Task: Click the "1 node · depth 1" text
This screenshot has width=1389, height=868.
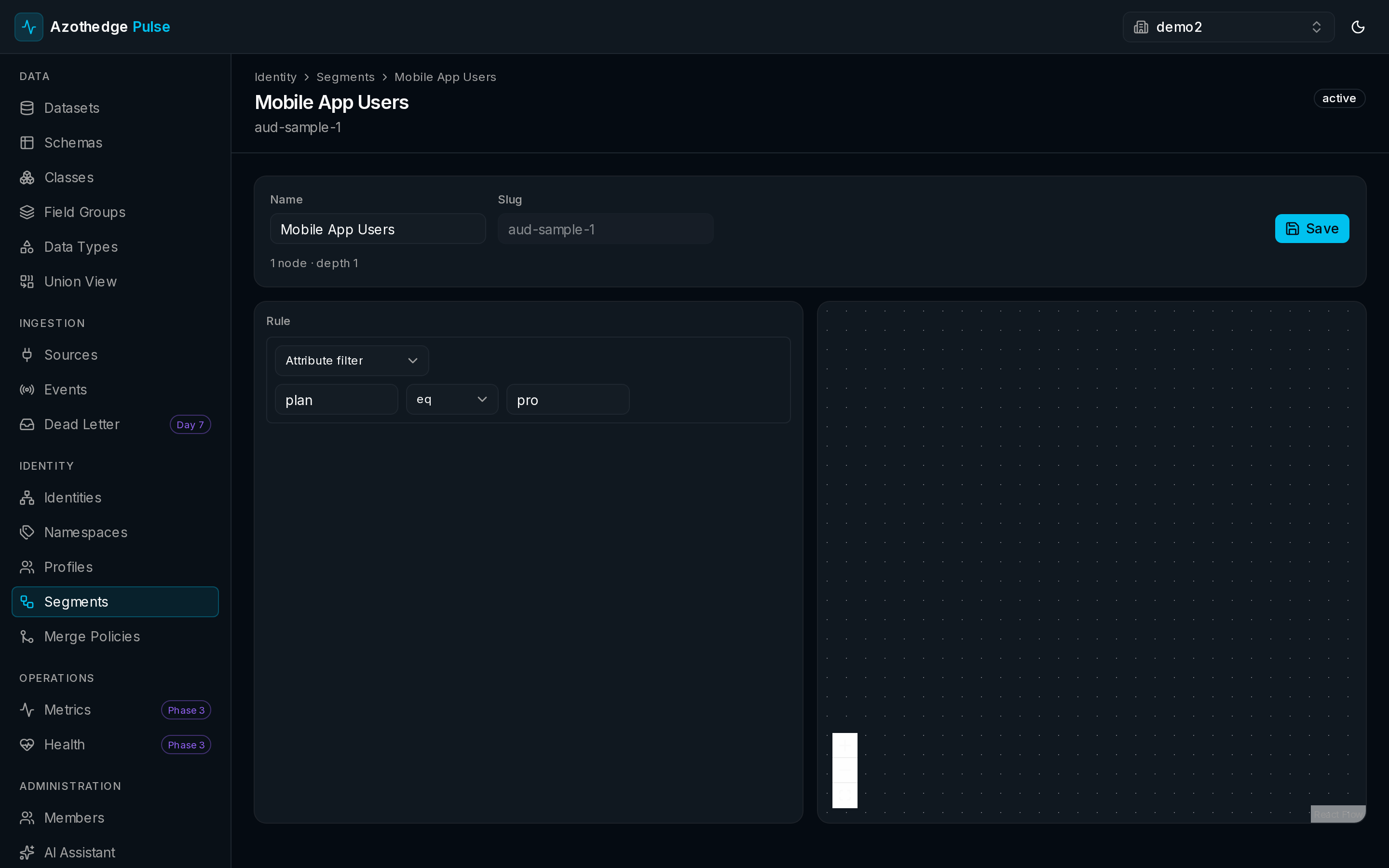Action: tap(314, 263)
